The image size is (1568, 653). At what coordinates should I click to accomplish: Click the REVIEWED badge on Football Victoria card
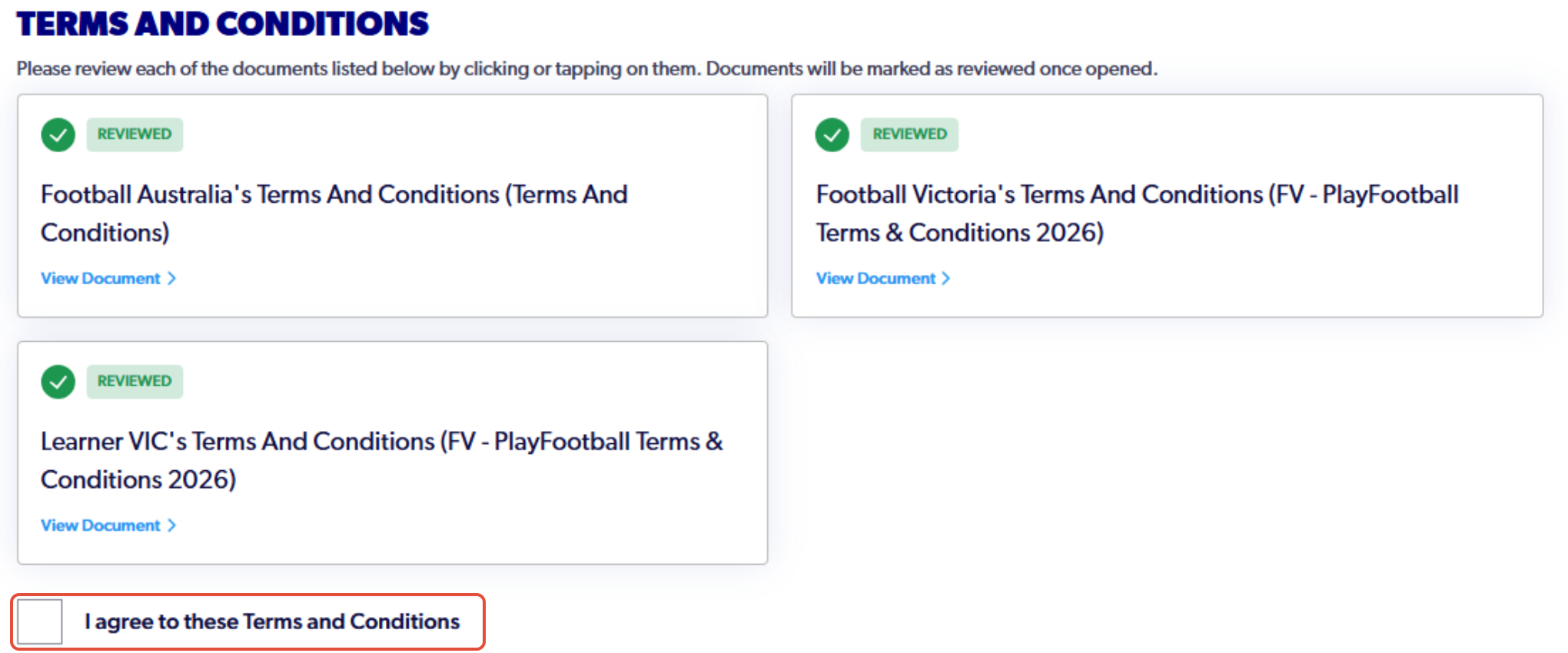pyautogui.click(x=909, y=134)
